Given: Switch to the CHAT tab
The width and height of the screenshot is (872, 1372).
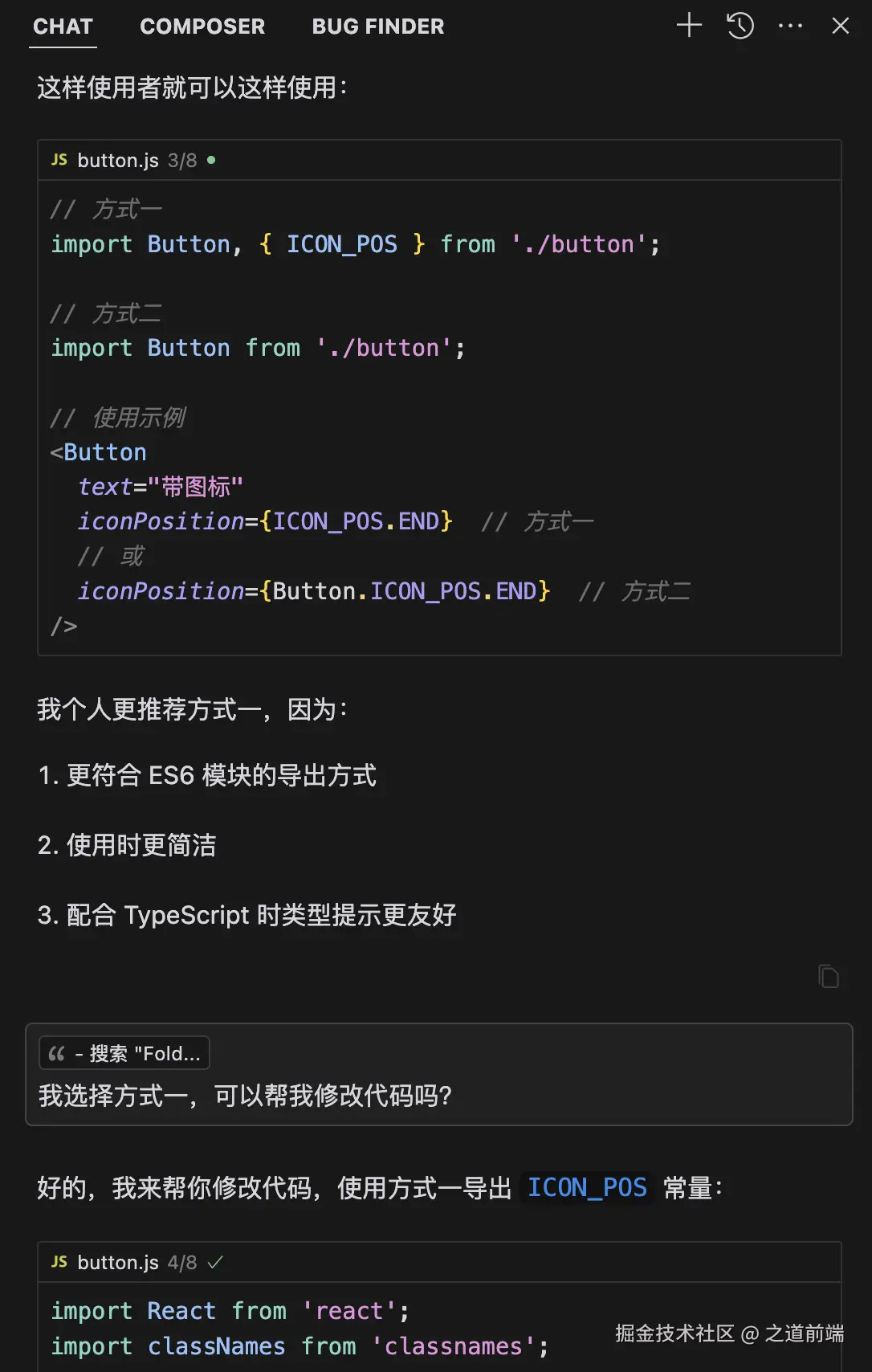Looking at the screenshot, I should [63, 27].
